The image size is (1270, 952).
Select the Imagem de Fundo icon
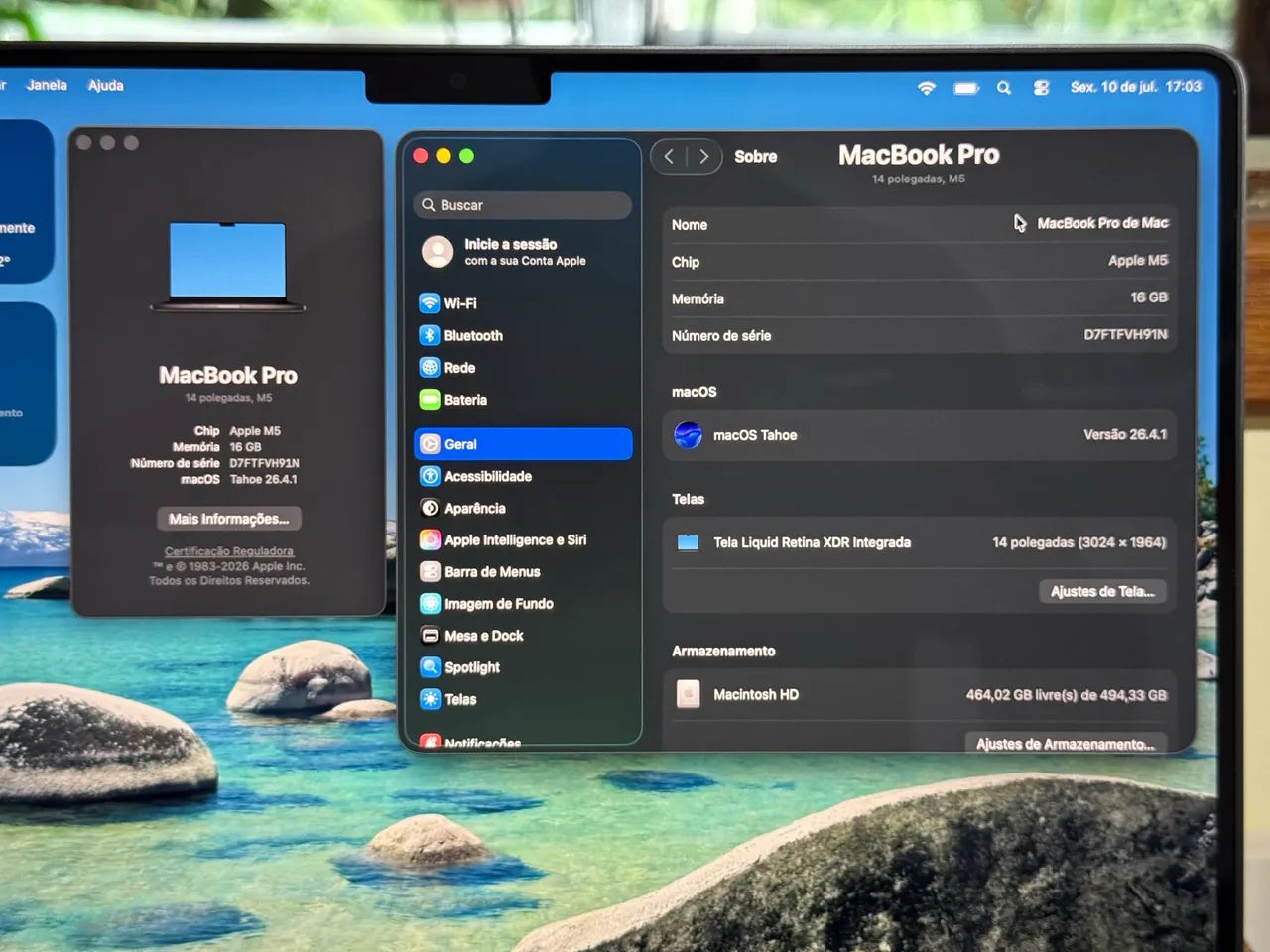click(430, 603)
